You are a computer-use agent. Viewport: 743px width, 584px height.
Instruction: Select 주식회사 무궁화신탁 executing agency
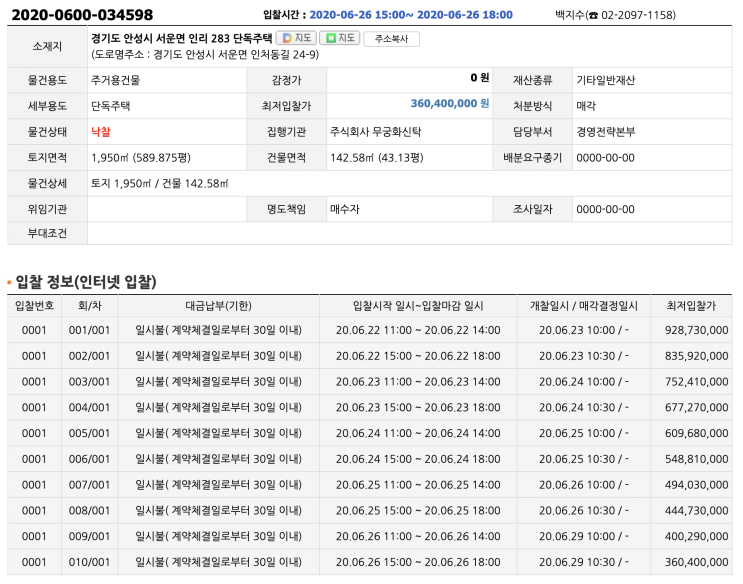[x=375, y=132]
